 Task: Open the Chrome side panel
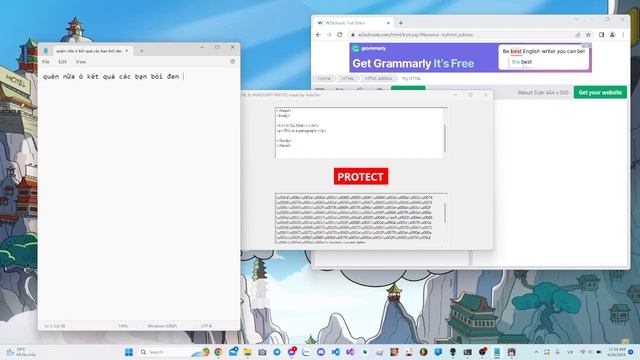pos(602,35)
